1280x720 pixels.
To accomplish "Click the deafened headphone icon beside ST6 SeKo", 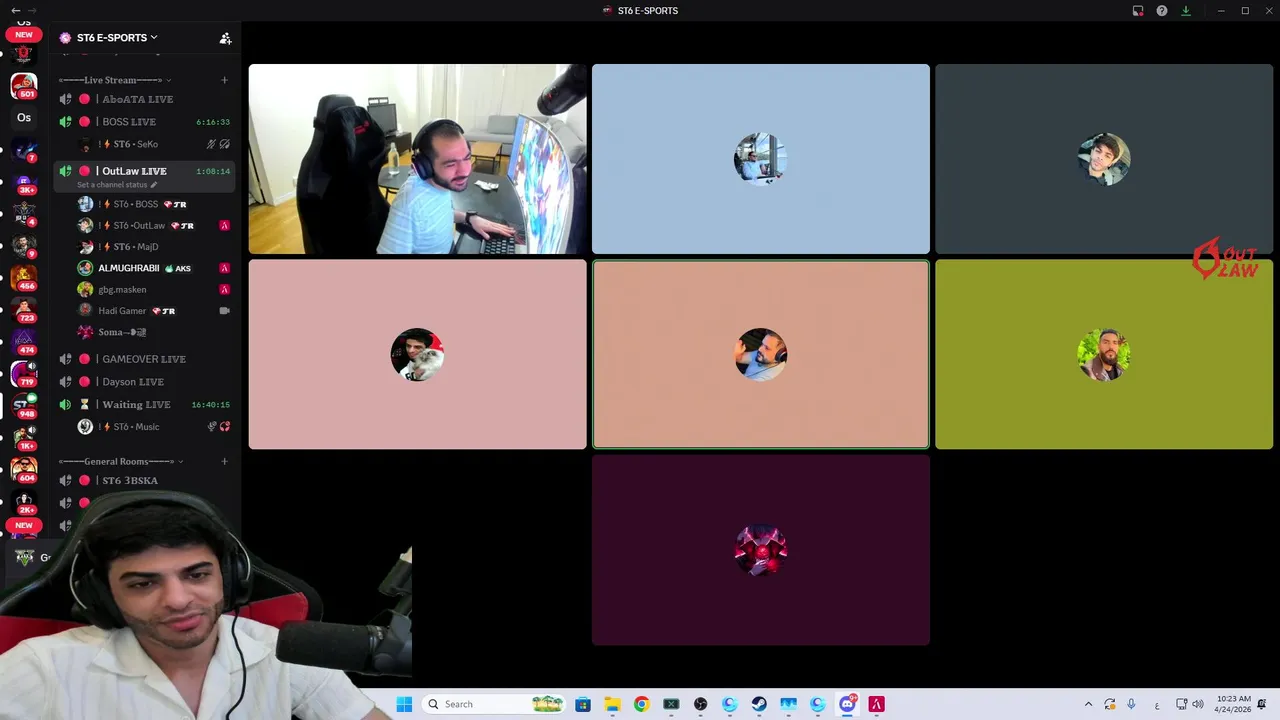I will click(x=225, y=144).
